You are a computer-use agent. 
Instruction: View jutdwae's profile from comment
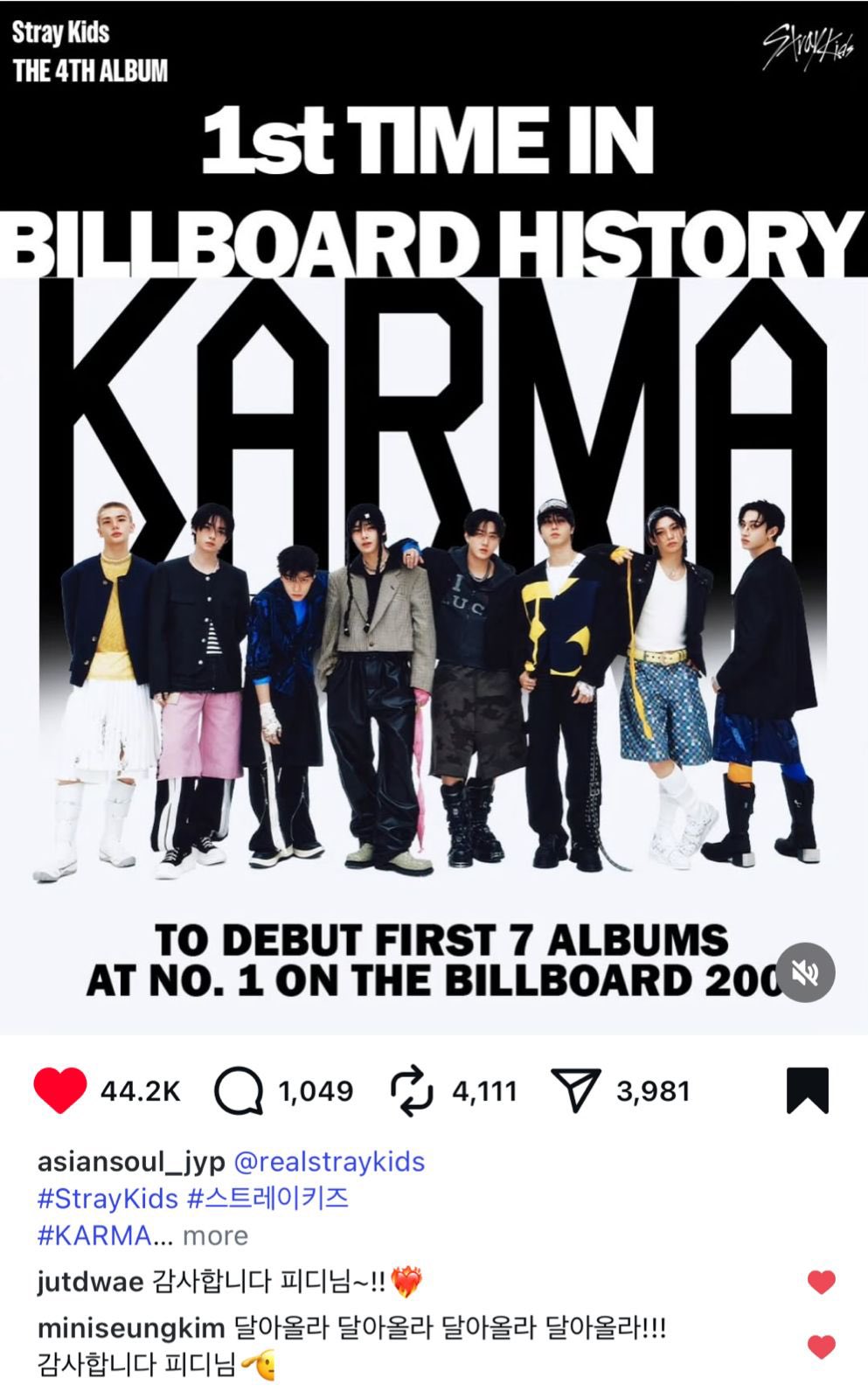[x=90, y=1283]
